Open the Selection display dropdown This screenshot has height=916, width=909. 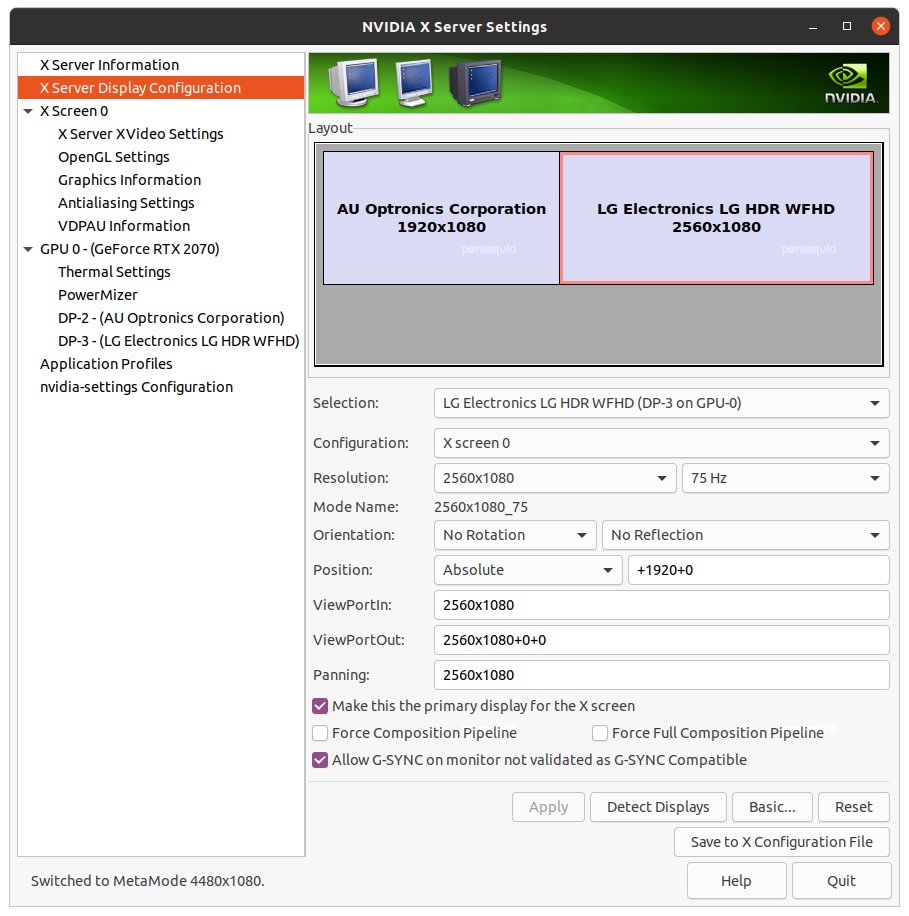661,403
